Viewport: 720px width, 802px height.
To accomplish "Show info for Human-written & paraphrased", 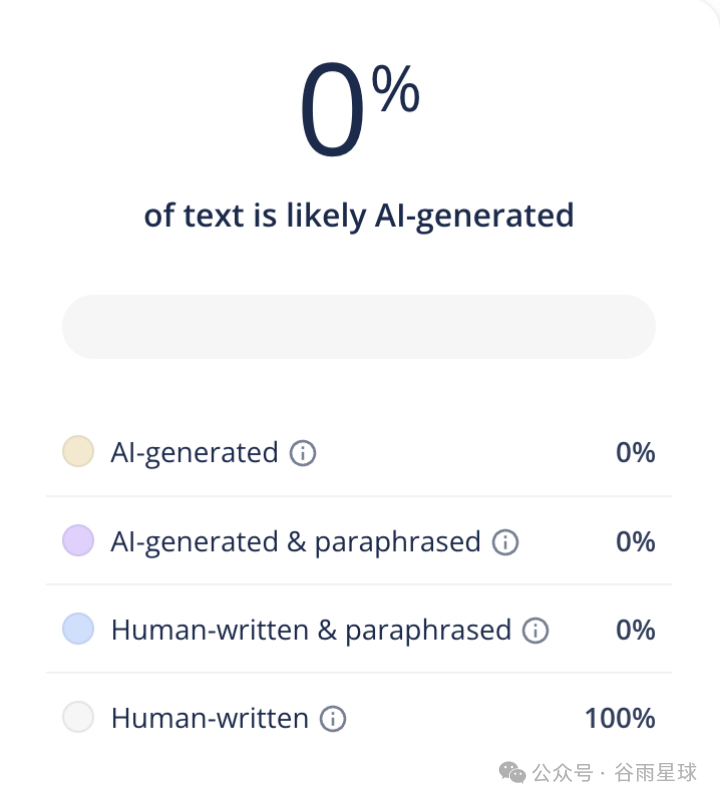I will pos(535,630).
